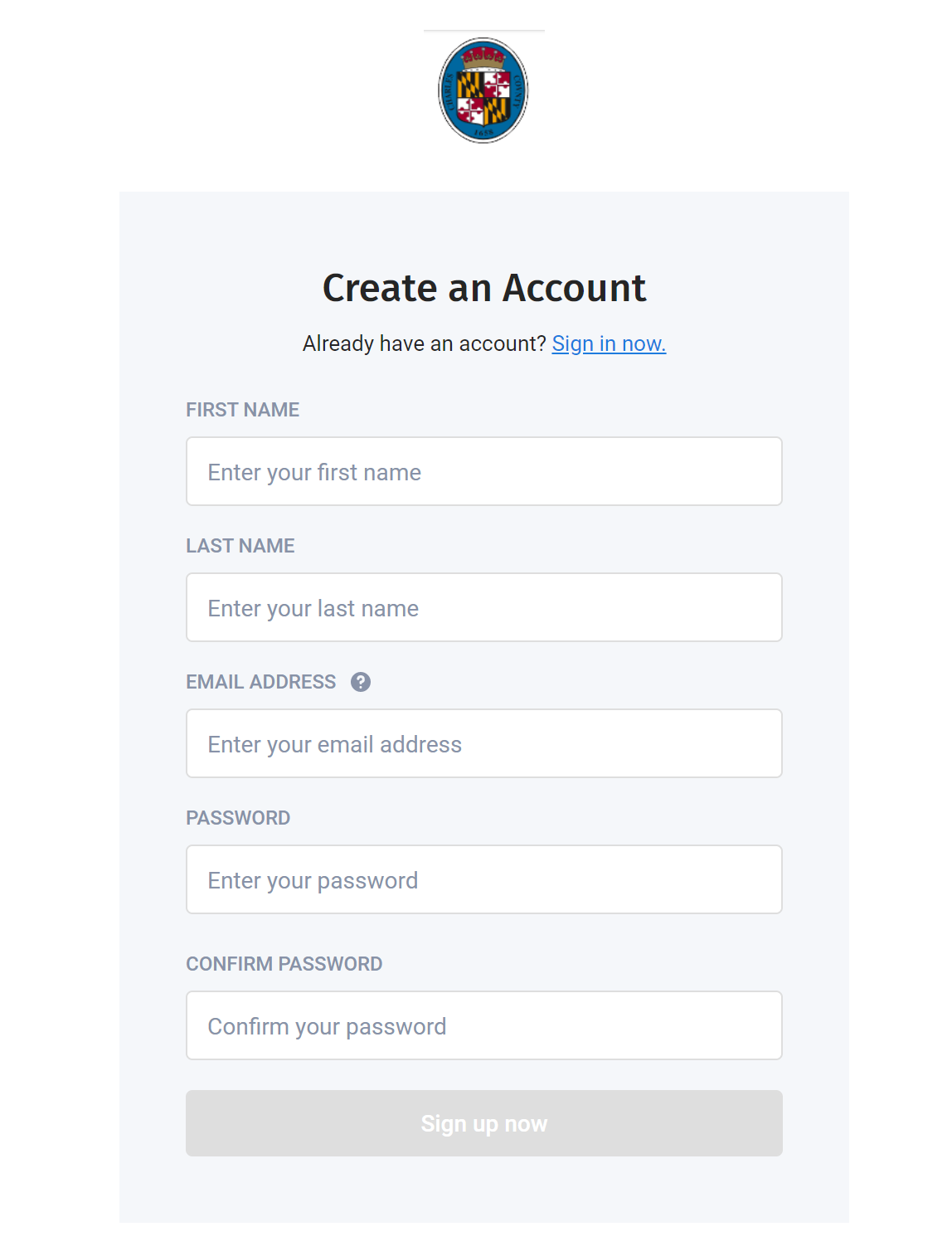Open Sign in now link
The image size is (952, 1256).
pos(608,343)
